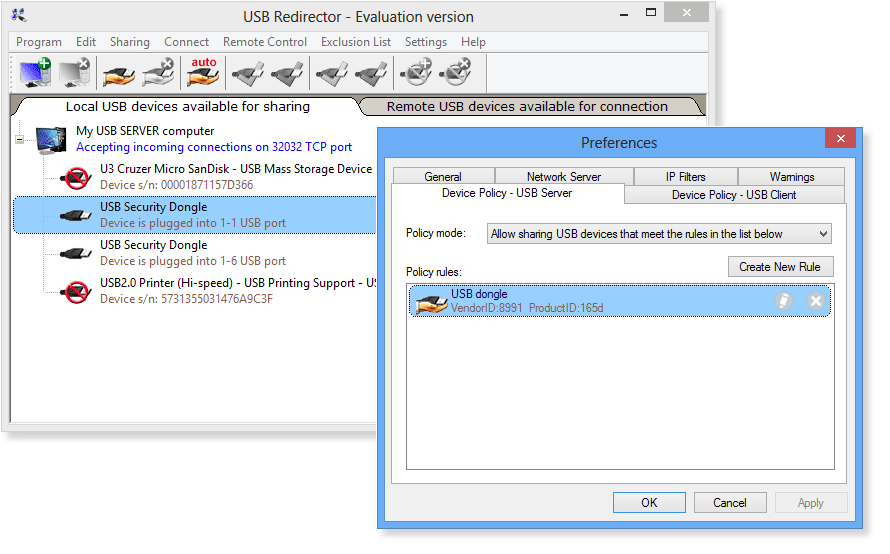
Task: Open the Policy mode dropdown
Action: [x=659, y=234]
